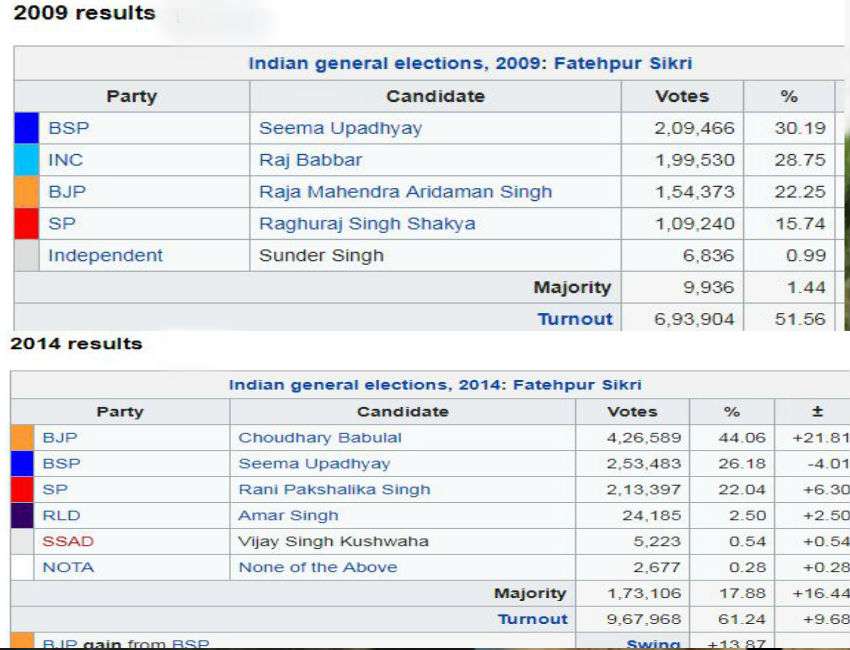Follow the INC party link

click(x=66, y=160)
